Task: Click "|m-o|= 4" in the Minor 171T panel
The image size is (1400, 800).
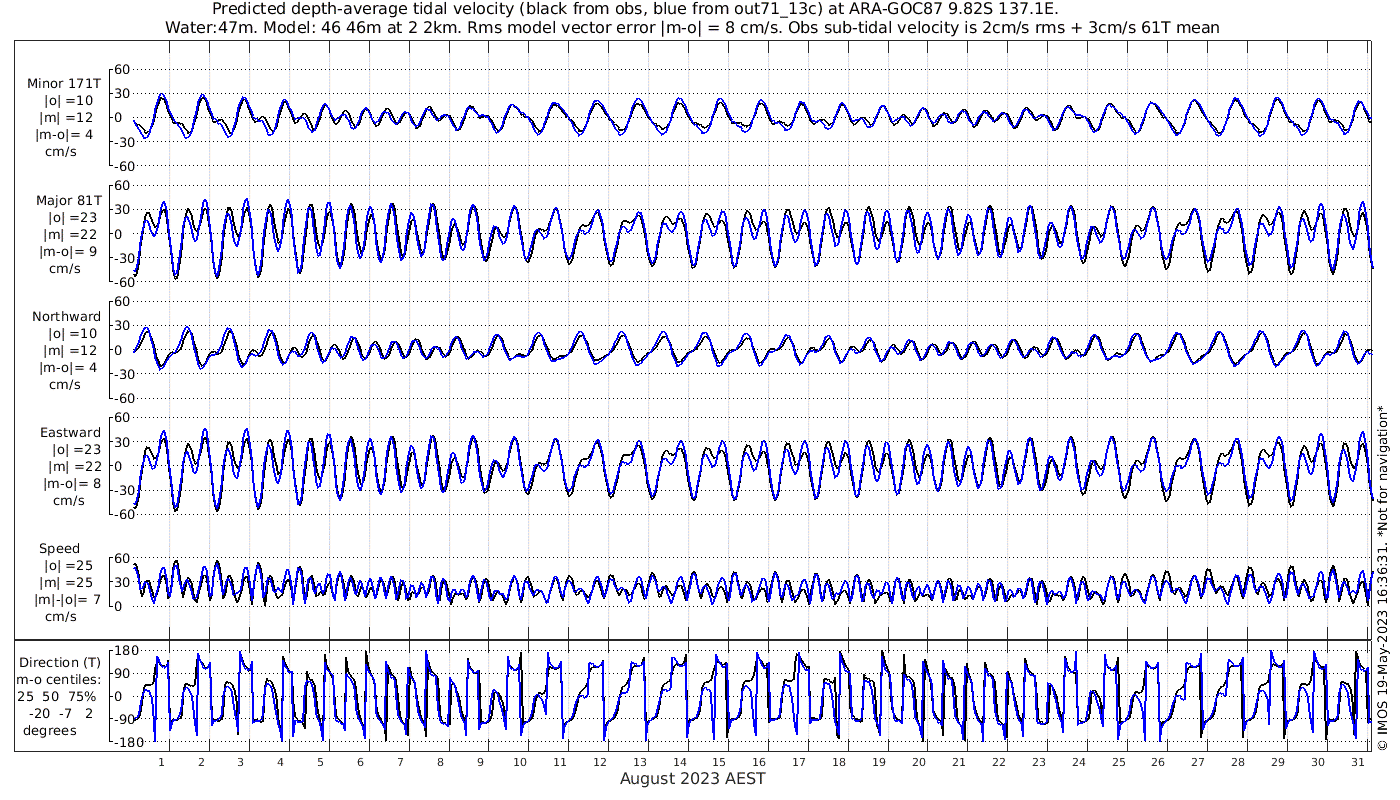Action: (x=66, y=135)
